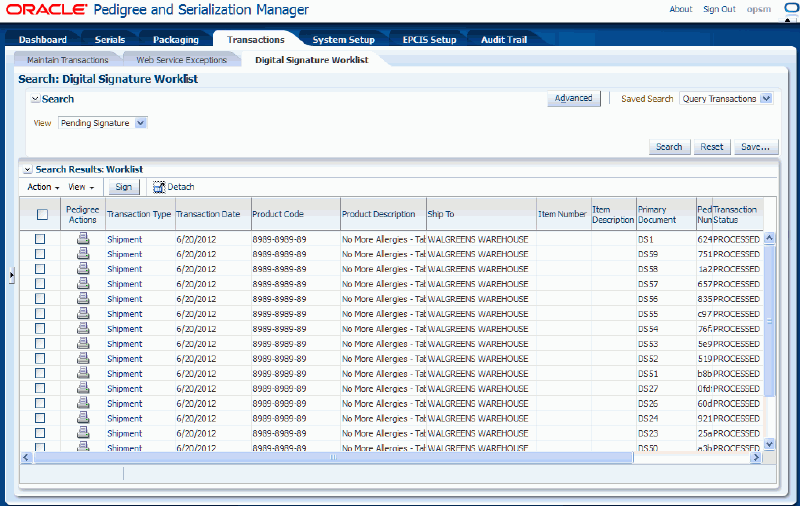Collapse the Search Results: Worklist section
This screenshot has height=506, width=800.
pyautogui.click(x=28, y=169)
